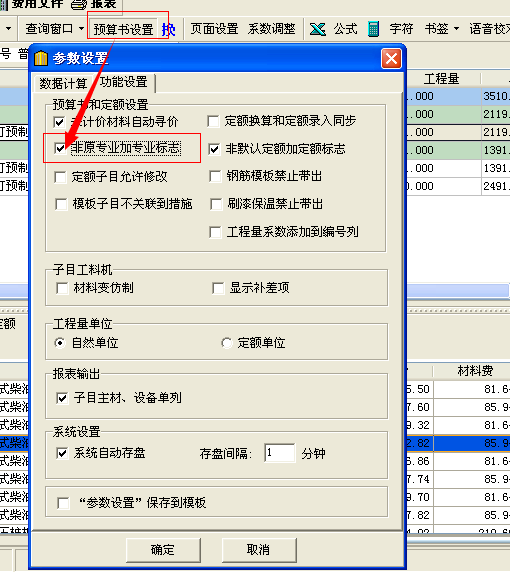Click the blue 换 icon in toolbar

coord(169,29)
